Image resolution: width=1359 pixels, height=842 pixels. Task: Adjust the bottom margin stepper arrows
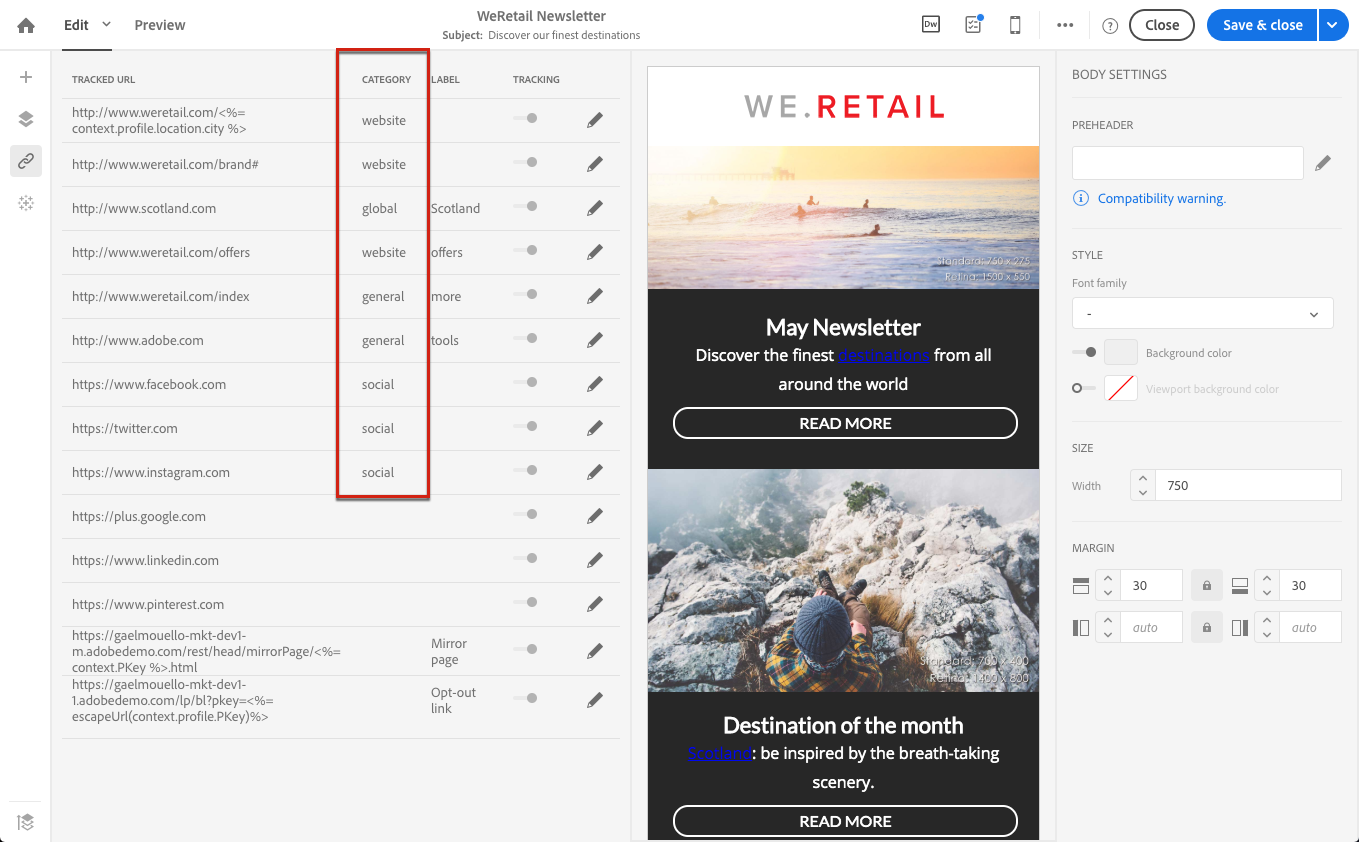coord(1267,585)
